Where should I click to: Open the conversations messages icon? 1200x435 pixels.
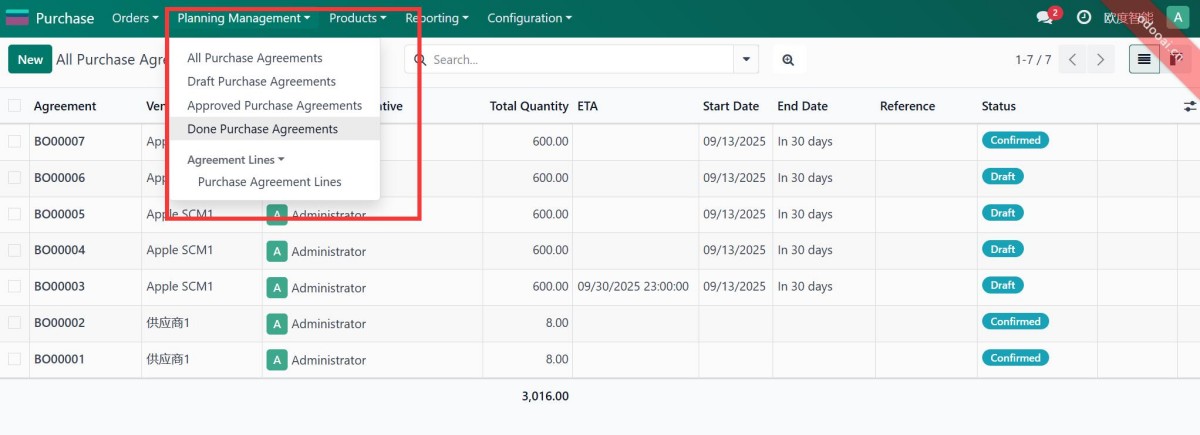(1045, 18)
